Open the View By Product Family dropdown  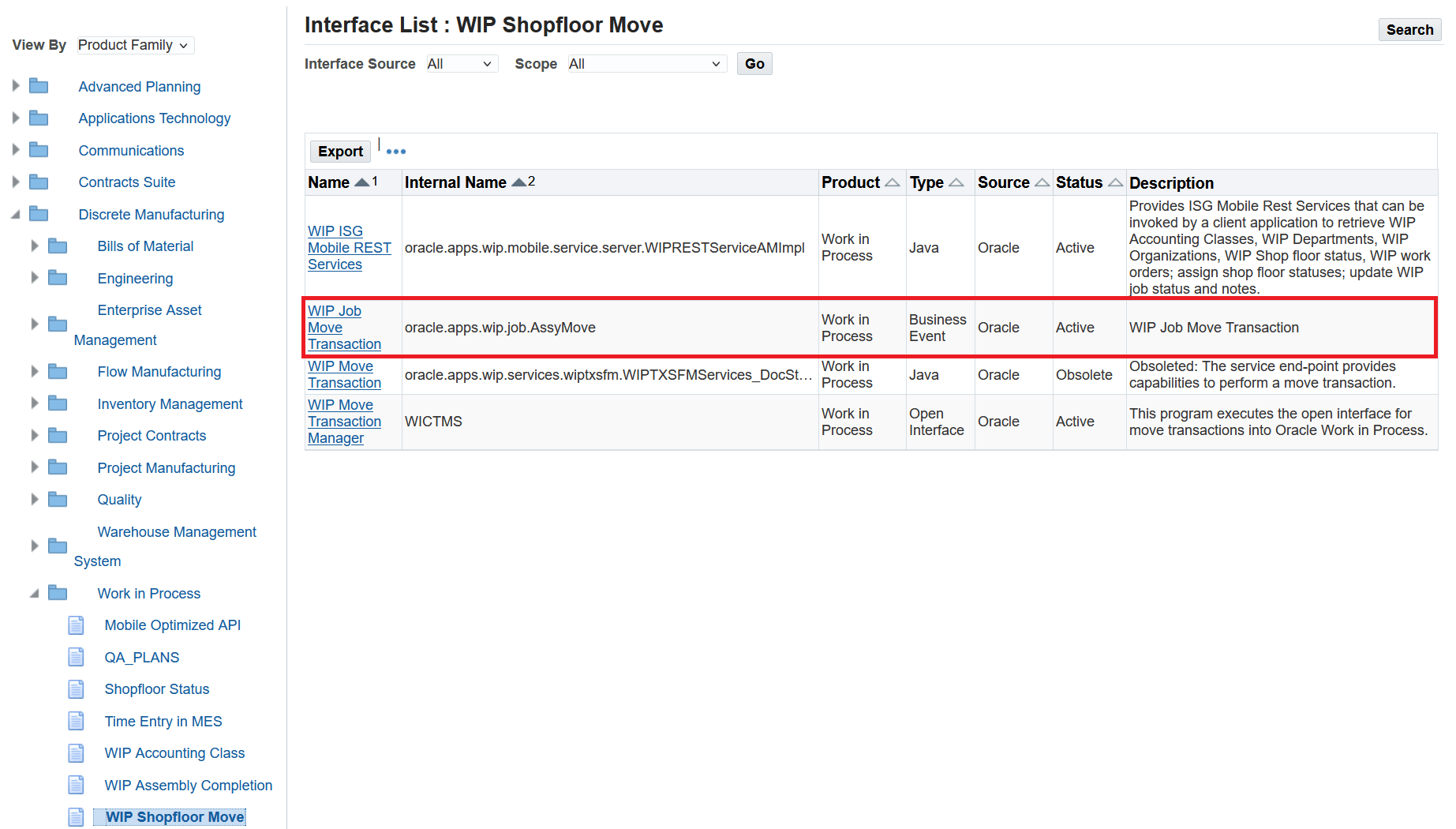pyautogui.click(x=133, y=45)
